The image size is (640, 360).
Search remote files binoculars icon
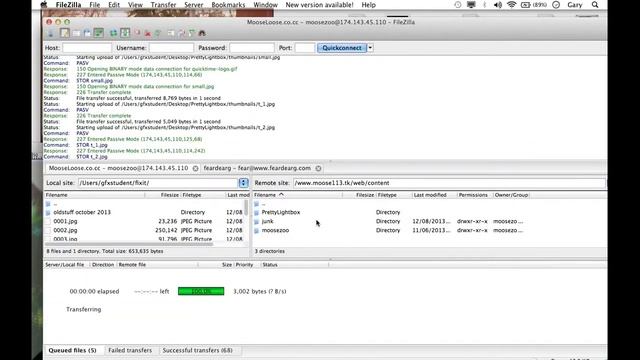(202, 33)
